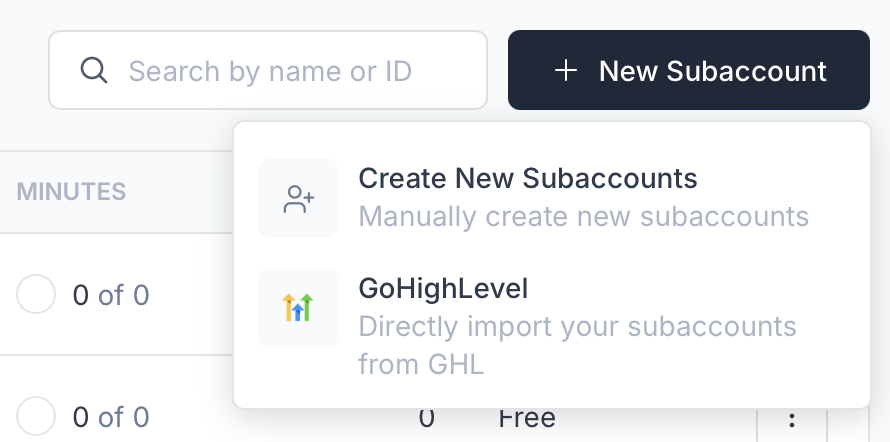Click the Free plan label in the bottom row

[526, 418]
